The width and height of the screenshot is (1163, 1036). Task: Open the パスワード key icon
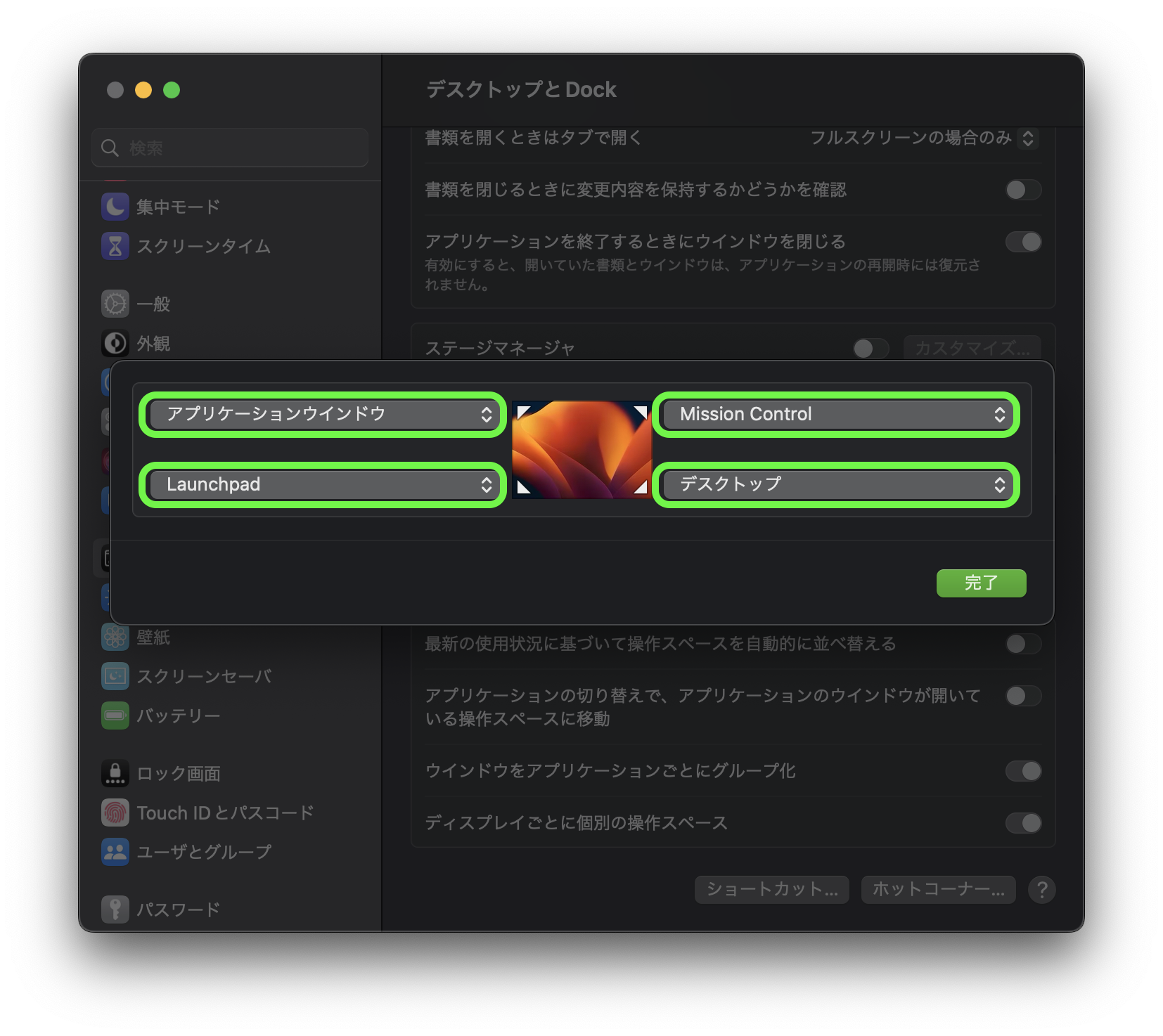pos(115,909)
